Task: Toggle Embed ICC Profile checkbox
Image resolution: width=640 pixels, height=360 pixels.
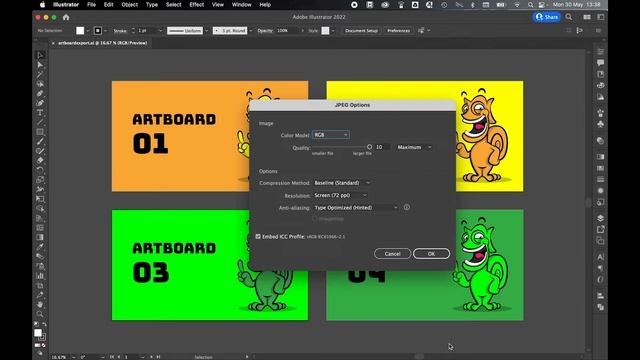Action: [x=258, y=236]
